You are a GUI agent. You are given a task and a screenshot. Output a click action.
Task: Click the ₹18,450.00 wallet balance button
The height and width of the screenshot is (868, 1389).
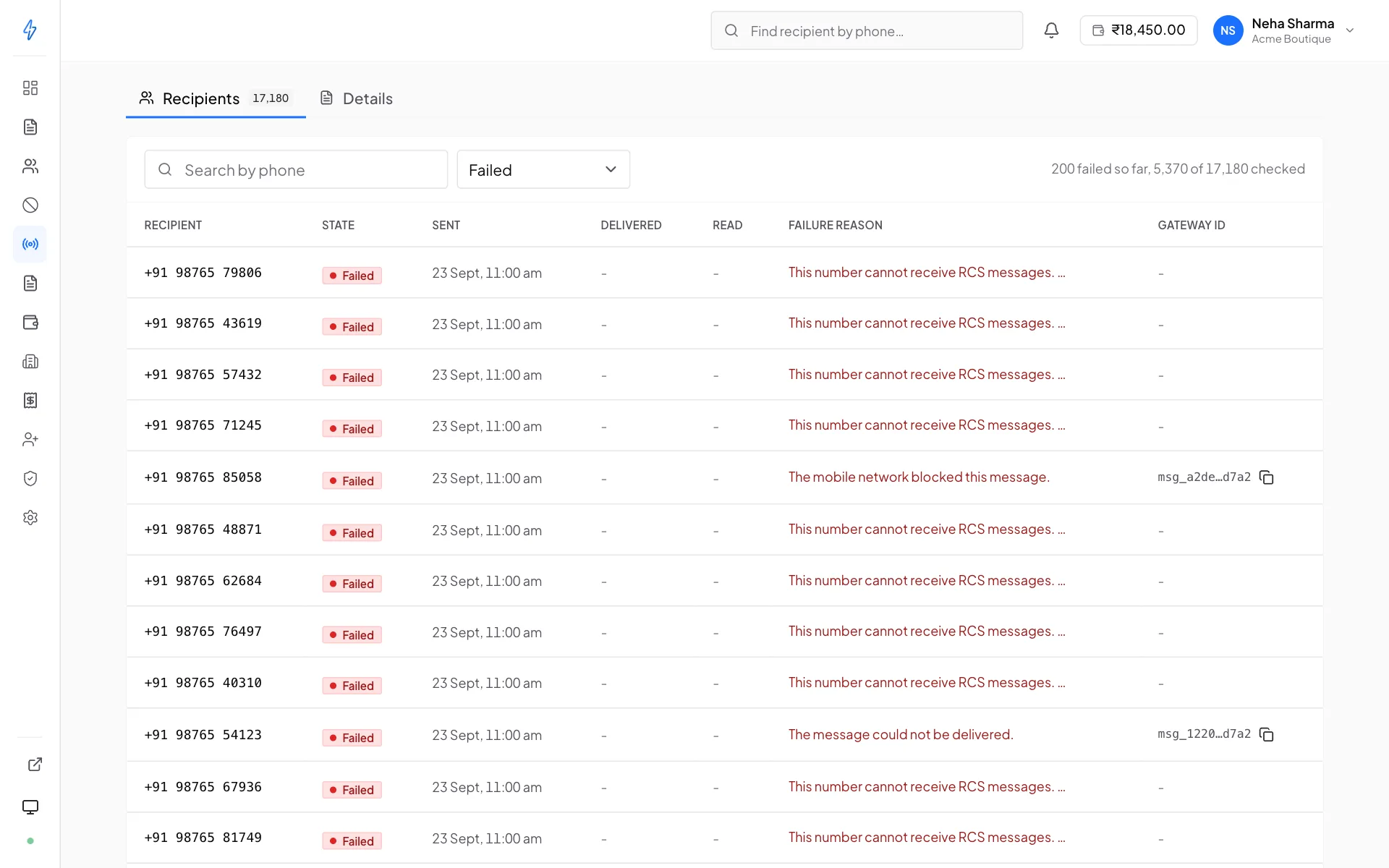point(1138,30)
